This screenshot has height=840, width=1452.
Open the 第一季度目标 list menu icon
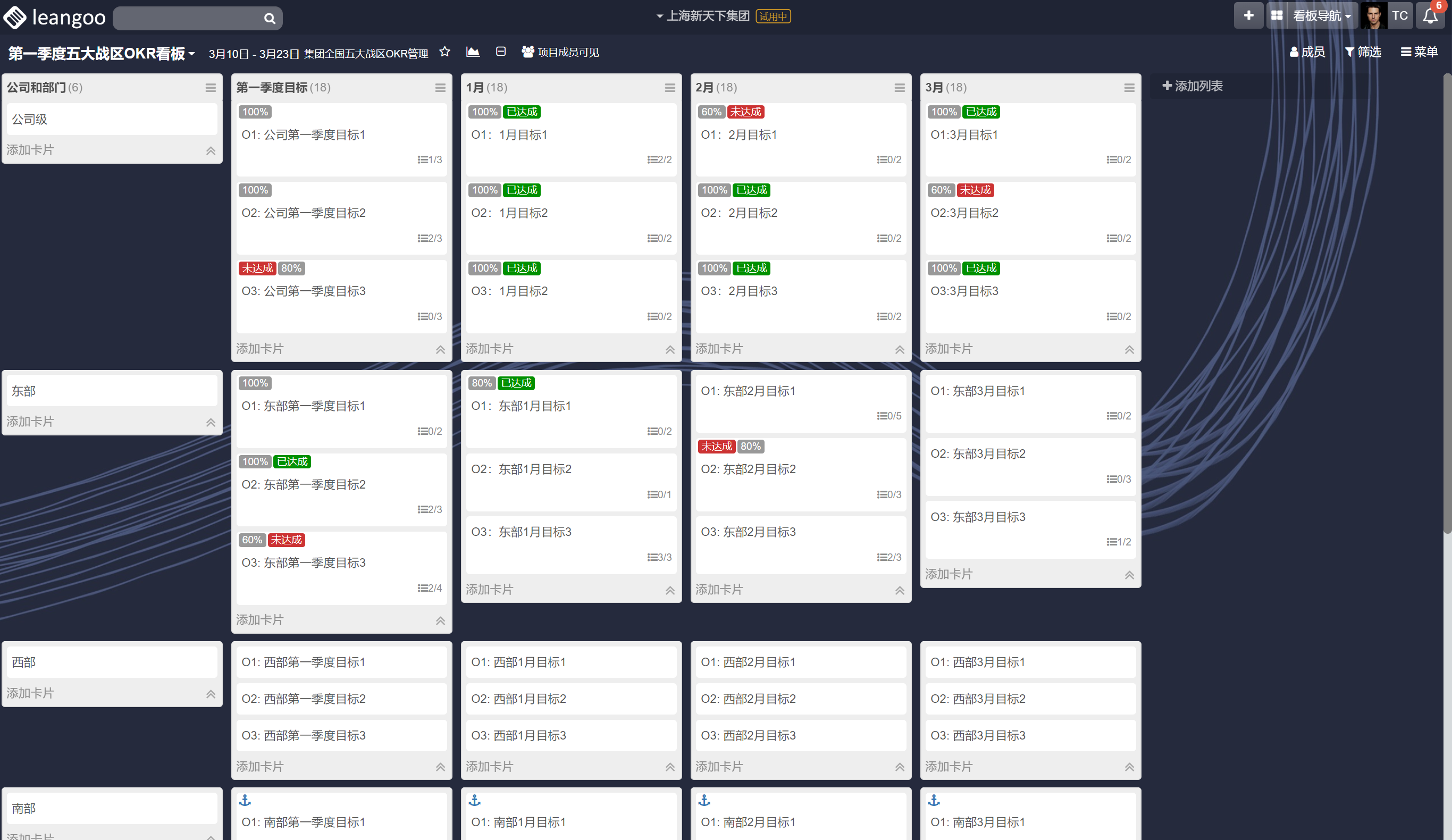pyautogui.click(x=440, y=88)
